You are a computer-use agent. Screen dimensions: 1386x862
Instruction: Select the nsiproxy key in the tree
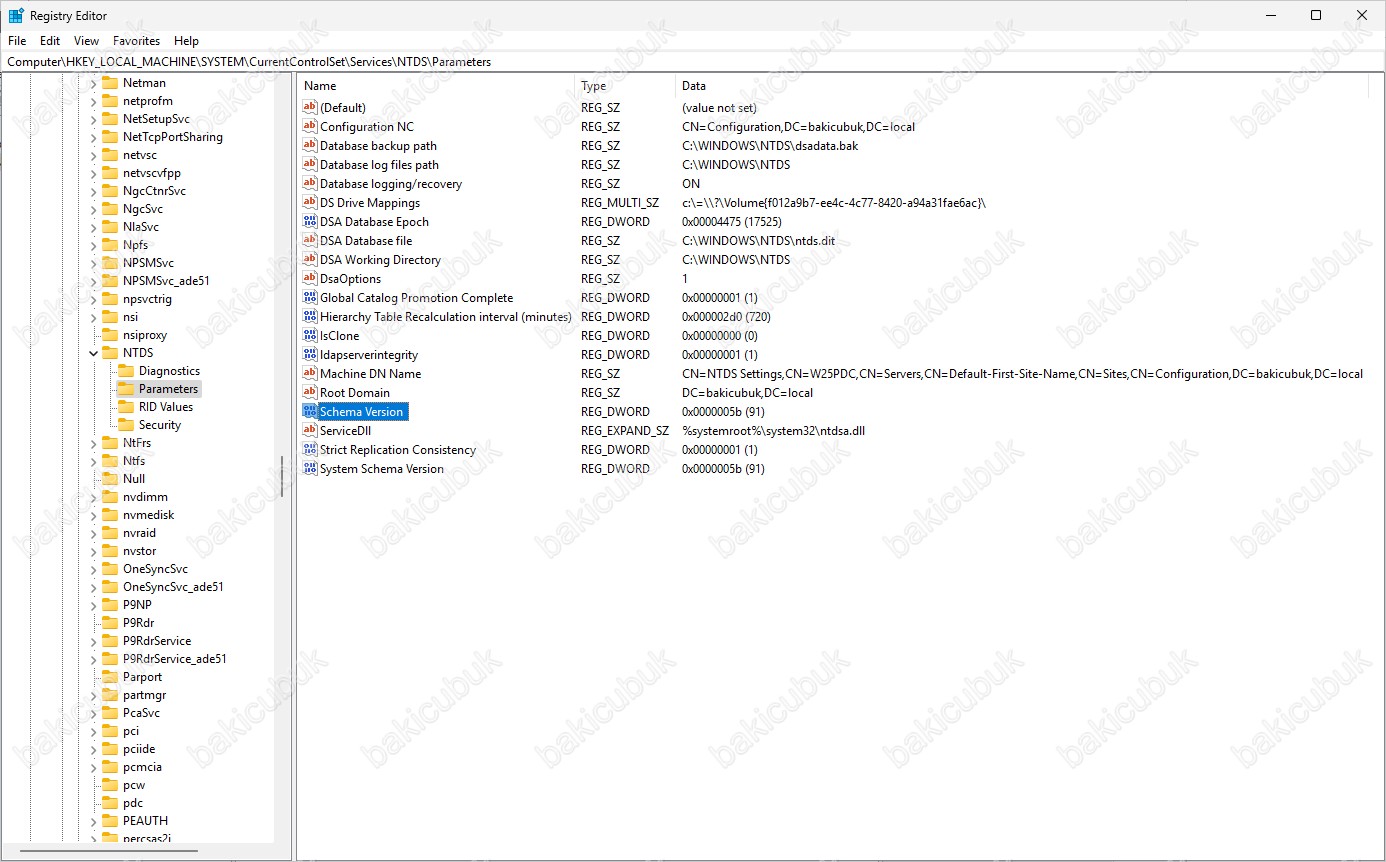(145, 335)
